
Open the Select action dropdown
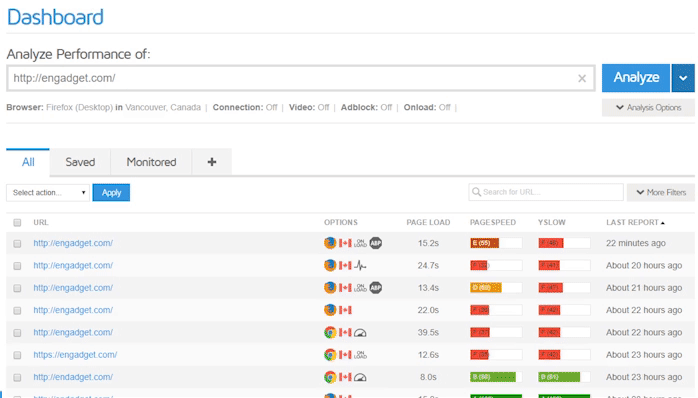[48, 192]
